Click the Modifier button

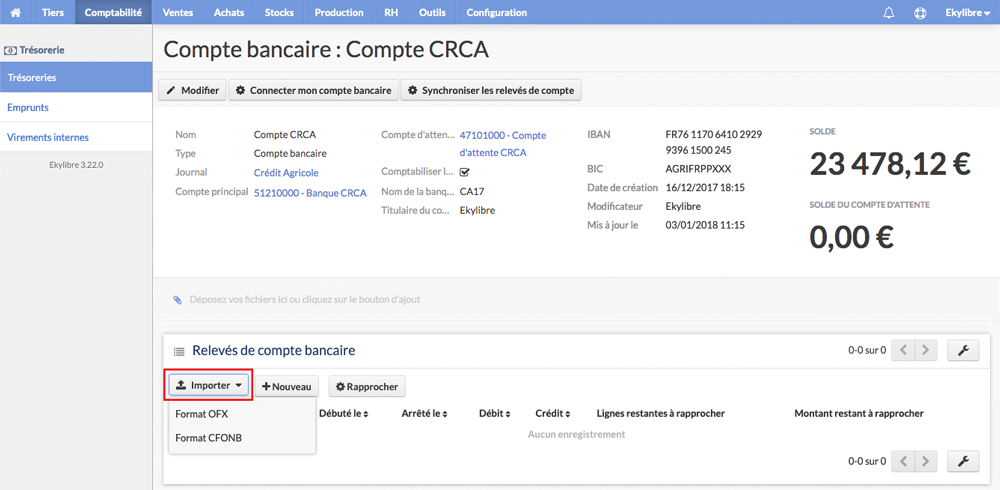click(x=192, y=91)
